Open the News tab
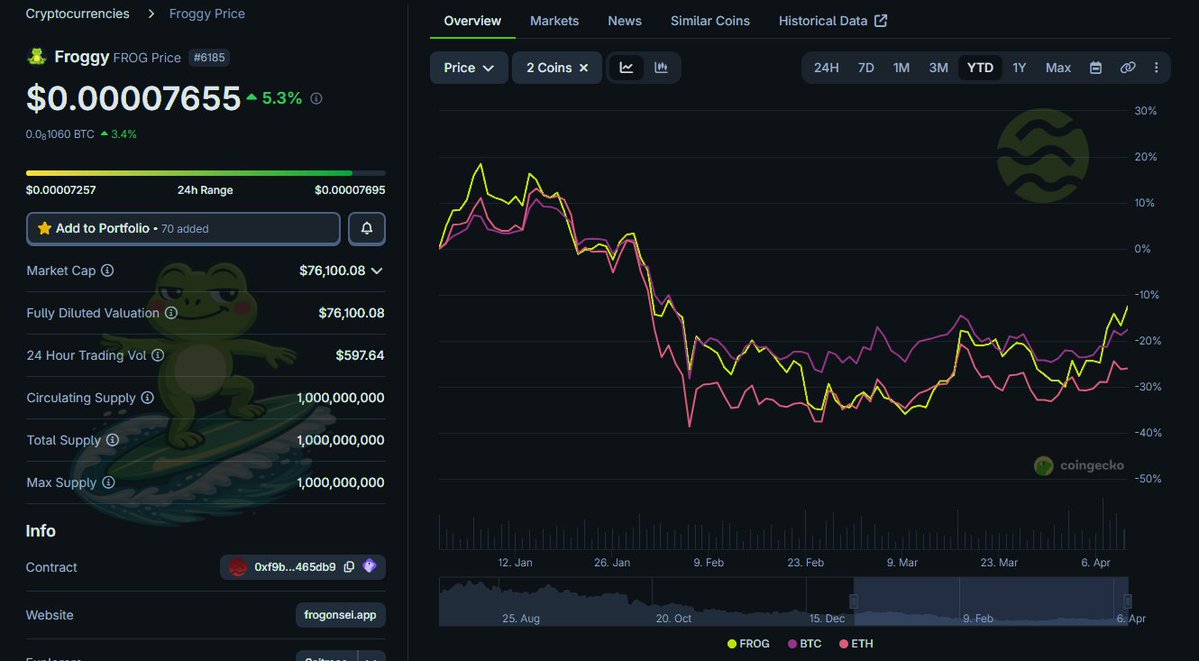 [625, 21]
